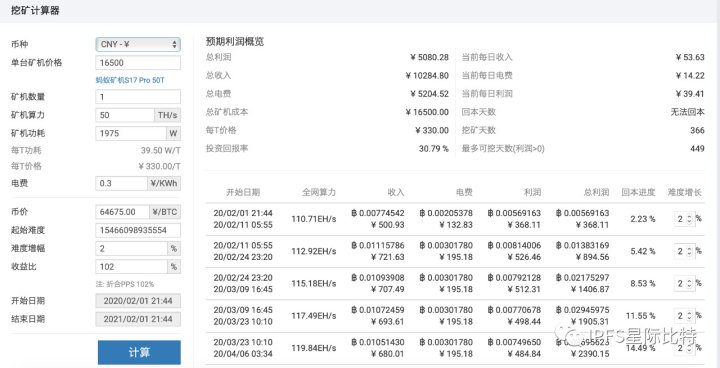
Task: Click the ¥ 1406.87 total profit cell
Action: pos(590,289)
